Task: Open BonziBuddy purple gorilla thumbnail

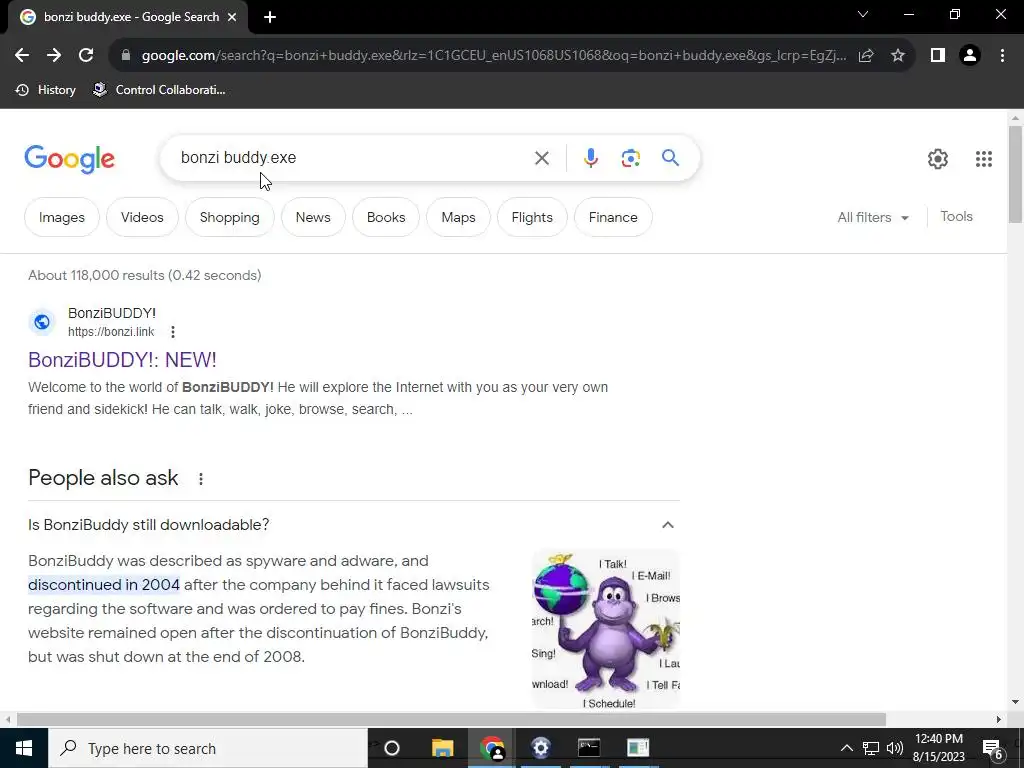Action: [x=606, y=629]
